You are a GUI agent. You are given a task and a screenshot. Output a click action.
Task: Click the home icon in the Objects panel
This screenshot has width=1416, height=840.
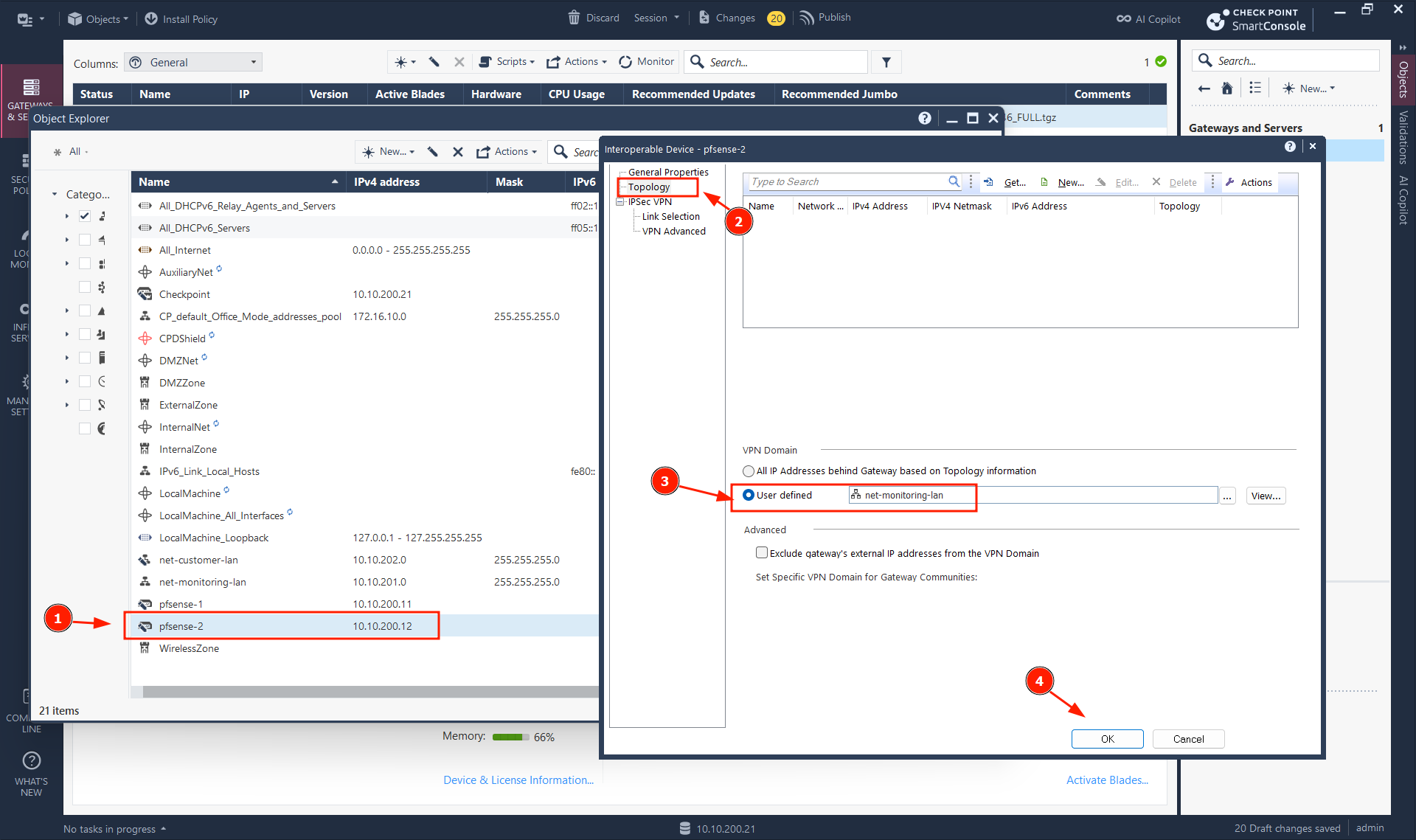1227,88
